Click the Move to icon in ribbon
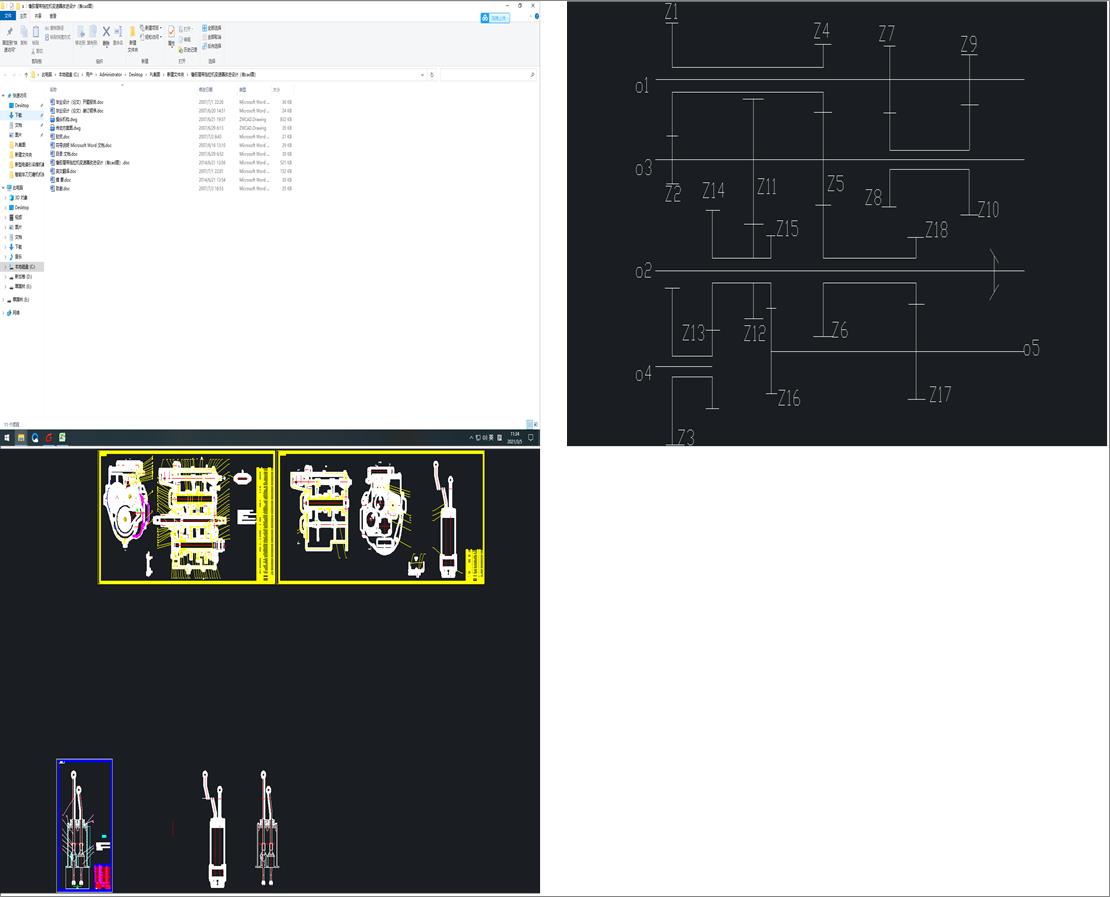This screenshot has width=1110, height=897. point(80,32)
